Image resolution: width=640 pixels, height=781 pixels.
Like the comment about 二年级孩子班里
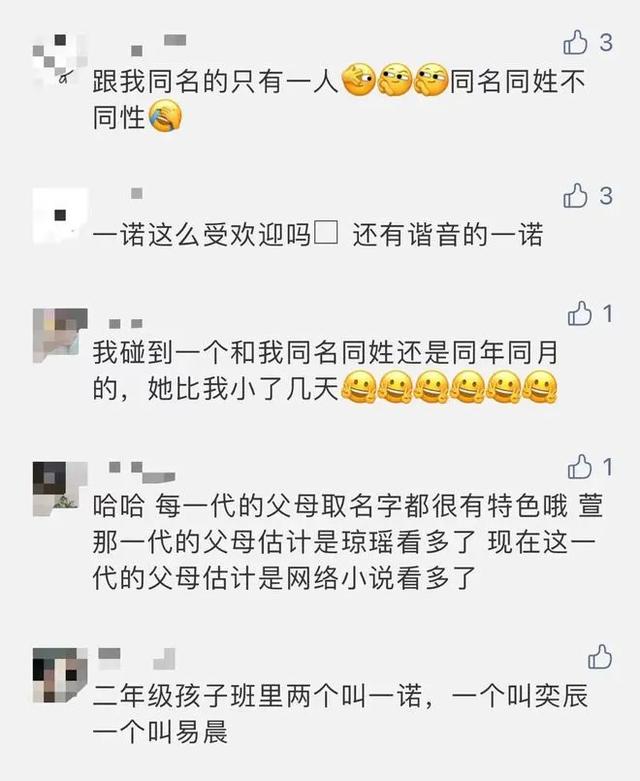(600, 656)
